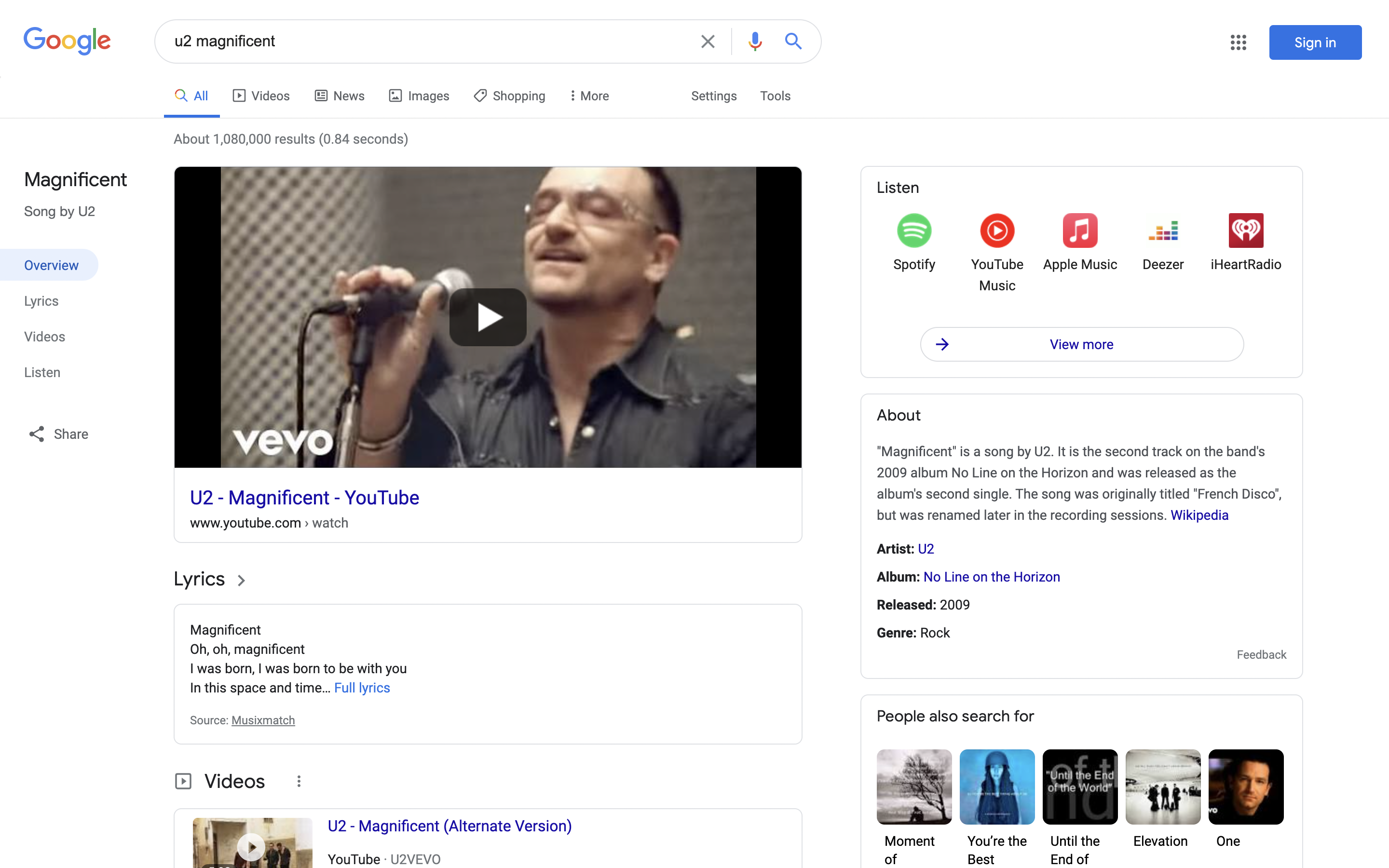This screenshot has height=868, width=1389.
Task: Click the Share icon in sidebar
Action: [37, 434]
